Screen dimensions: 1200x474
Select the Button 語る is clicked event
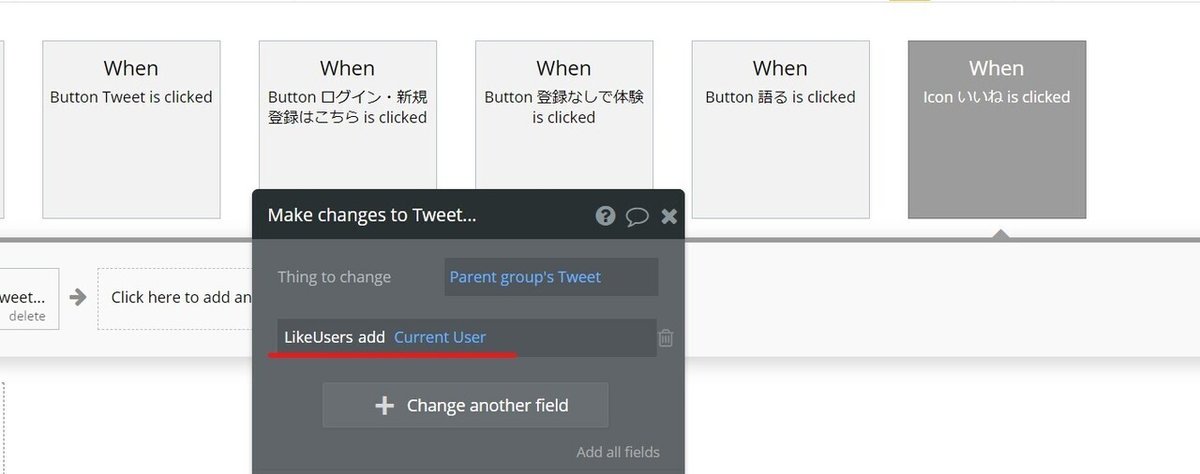tap(780, 129)
